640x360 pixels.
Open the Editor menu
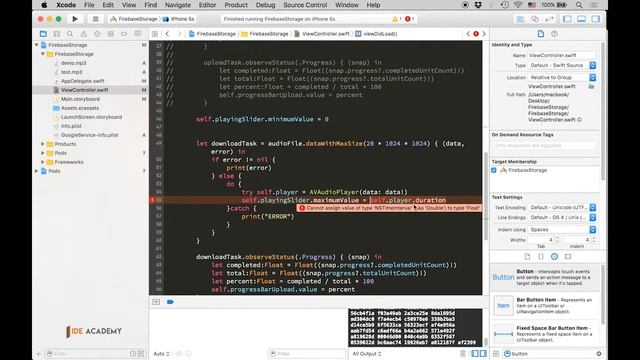(207, 5)
